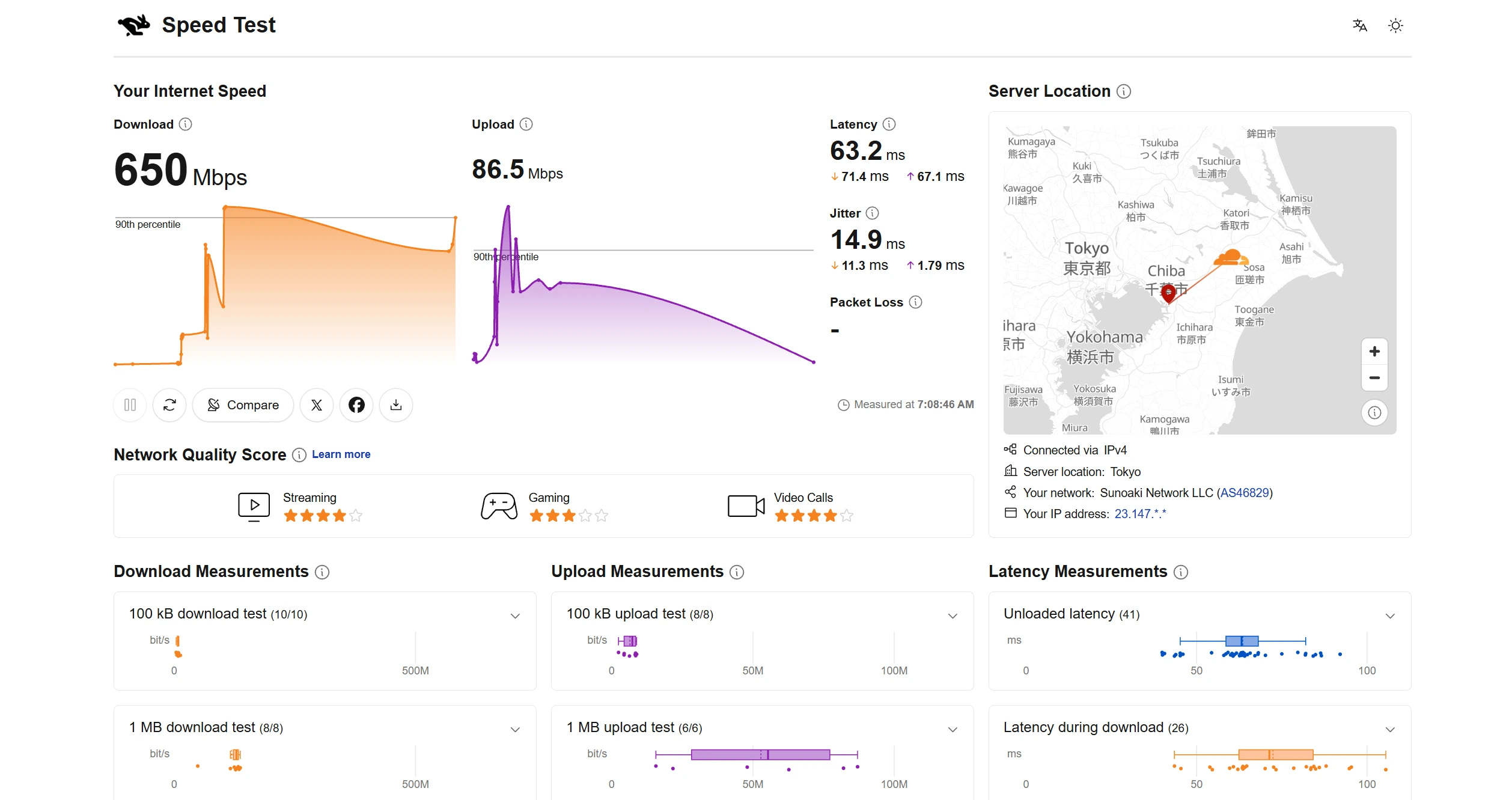Click the 'Measured at 7:08:46 AM' text
The image size is (1512, 800).
[x=913, y=405]
